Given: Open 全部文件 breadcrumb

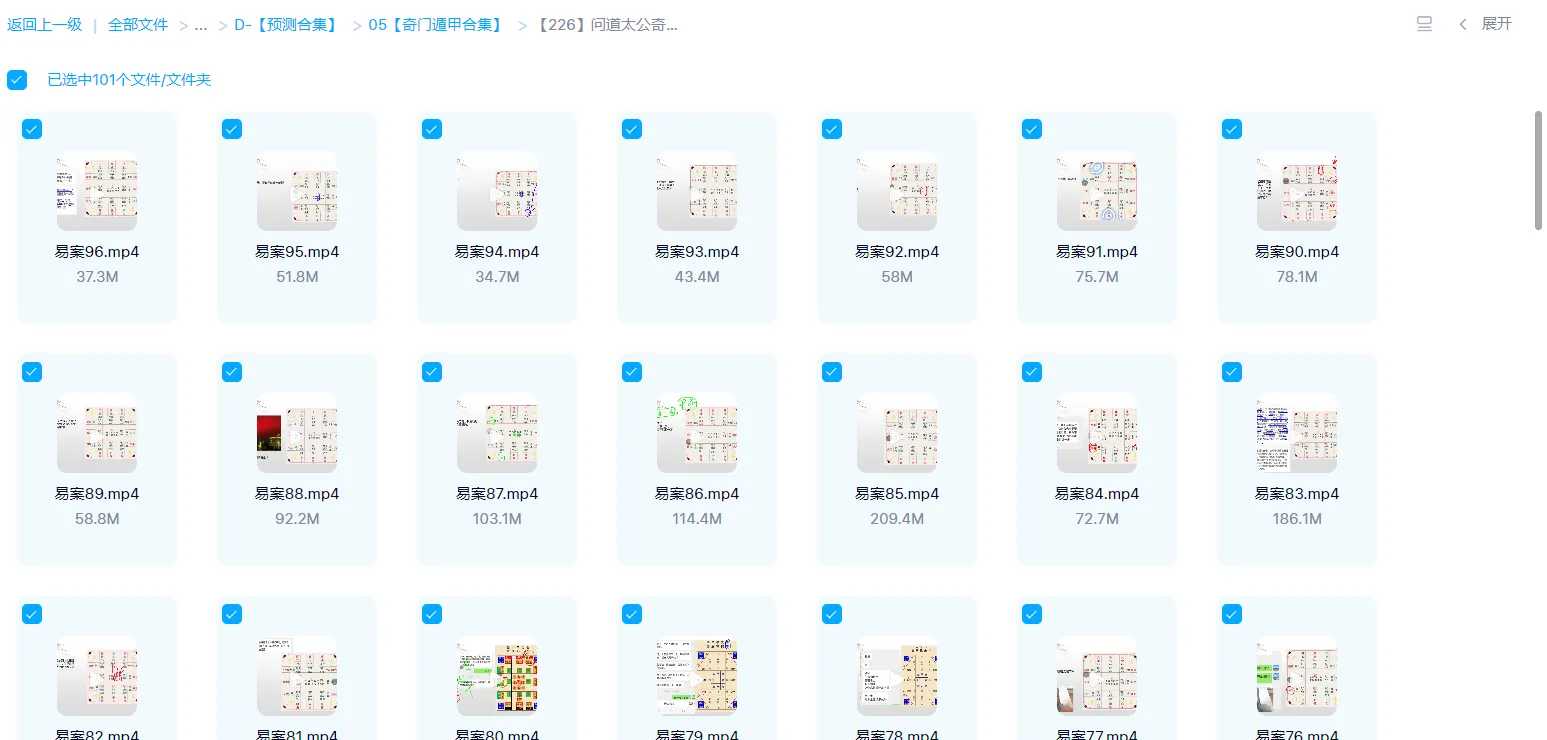Looking at the screenshot, I should click(x=138, y=25).
